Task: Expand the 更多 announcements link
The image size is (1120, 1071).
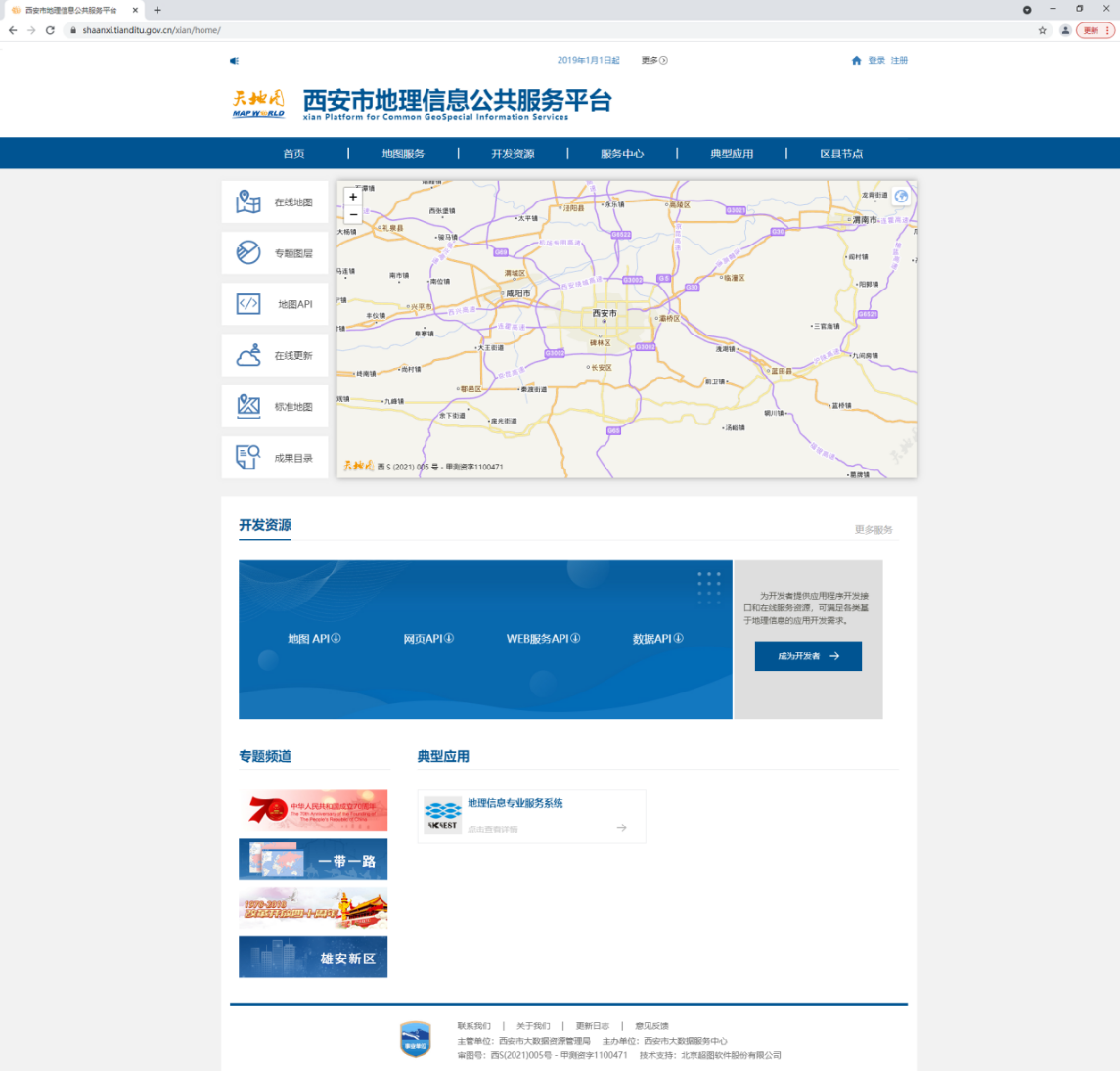Action: 654,61
